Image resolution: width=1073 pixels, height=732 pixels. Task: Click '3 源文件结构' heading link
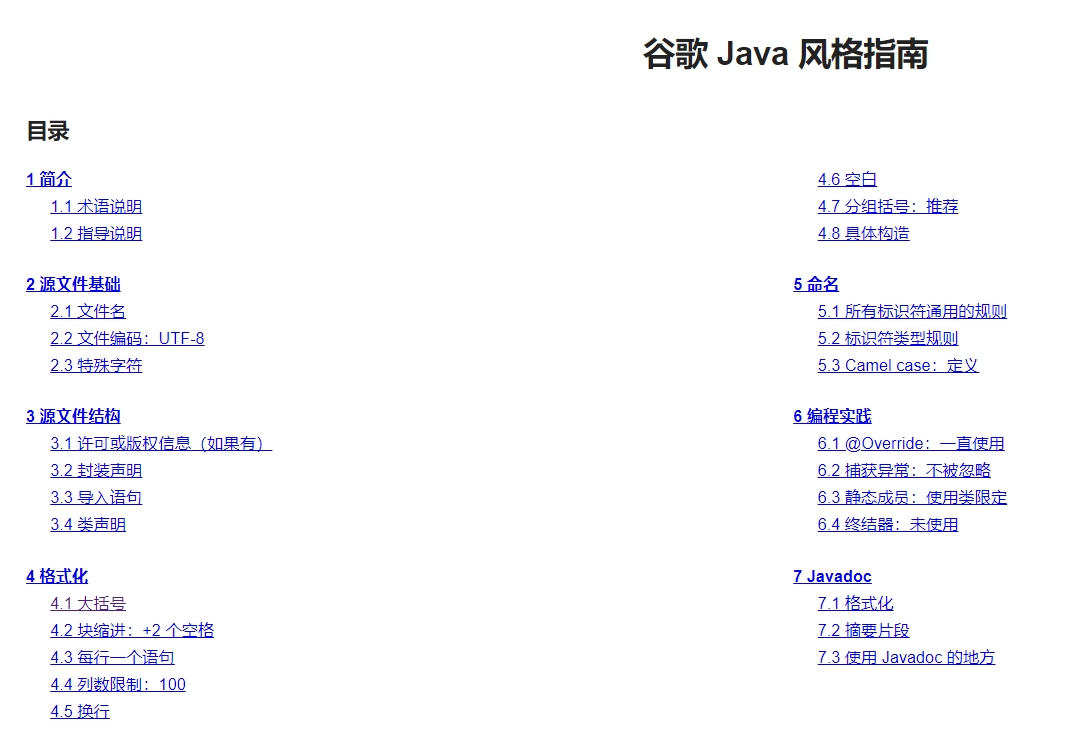pyautogui.click(x=73, y=417)
